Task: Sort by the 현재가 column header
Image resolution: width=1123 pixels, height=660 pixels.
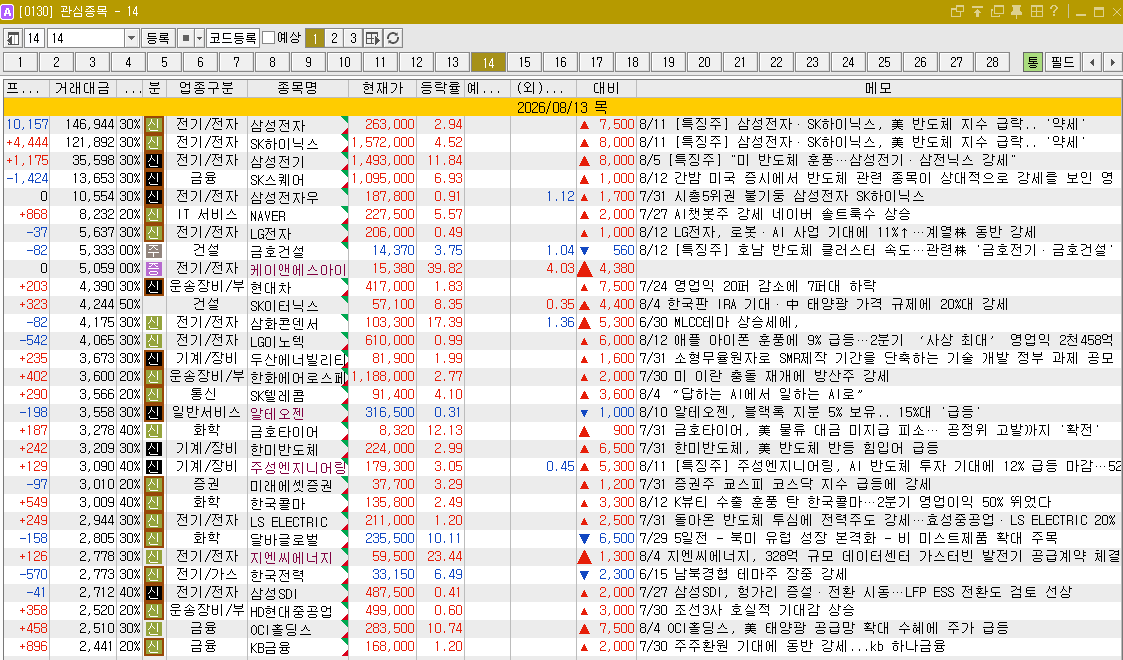Action: (x=382, y=88)
